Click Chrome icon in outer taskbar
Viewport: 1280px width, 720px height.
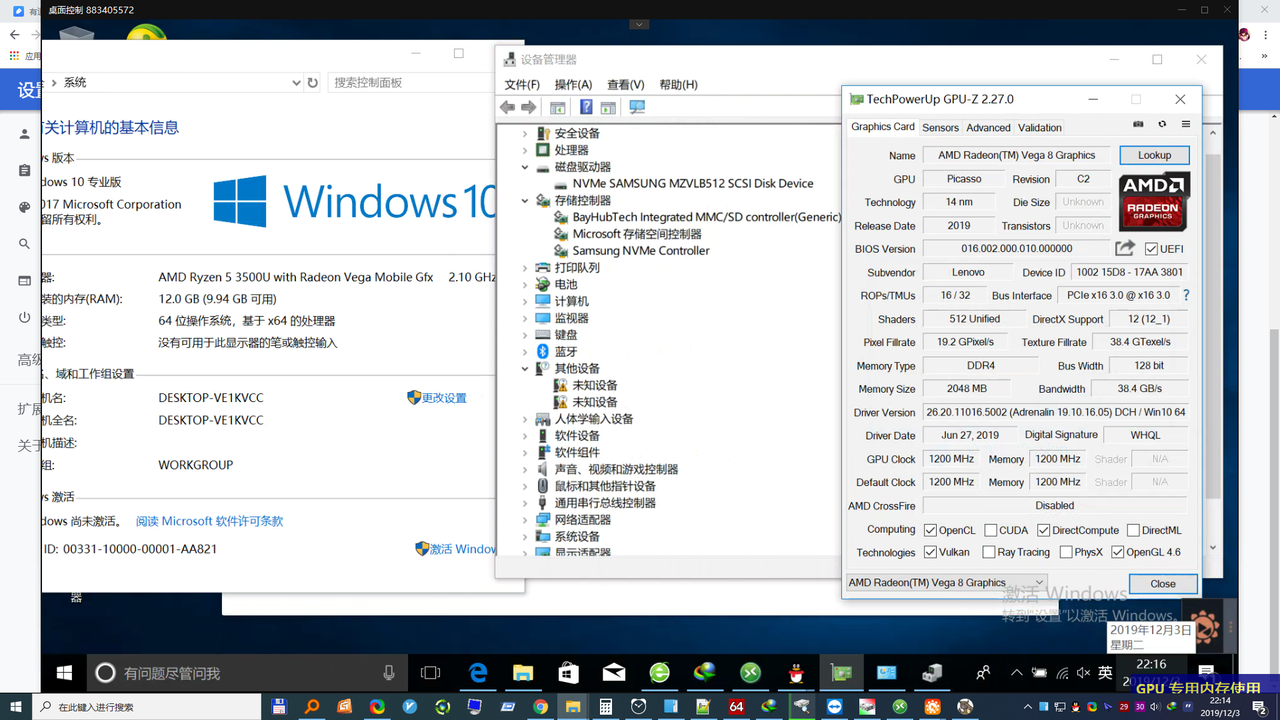click(x=540, y=707)
